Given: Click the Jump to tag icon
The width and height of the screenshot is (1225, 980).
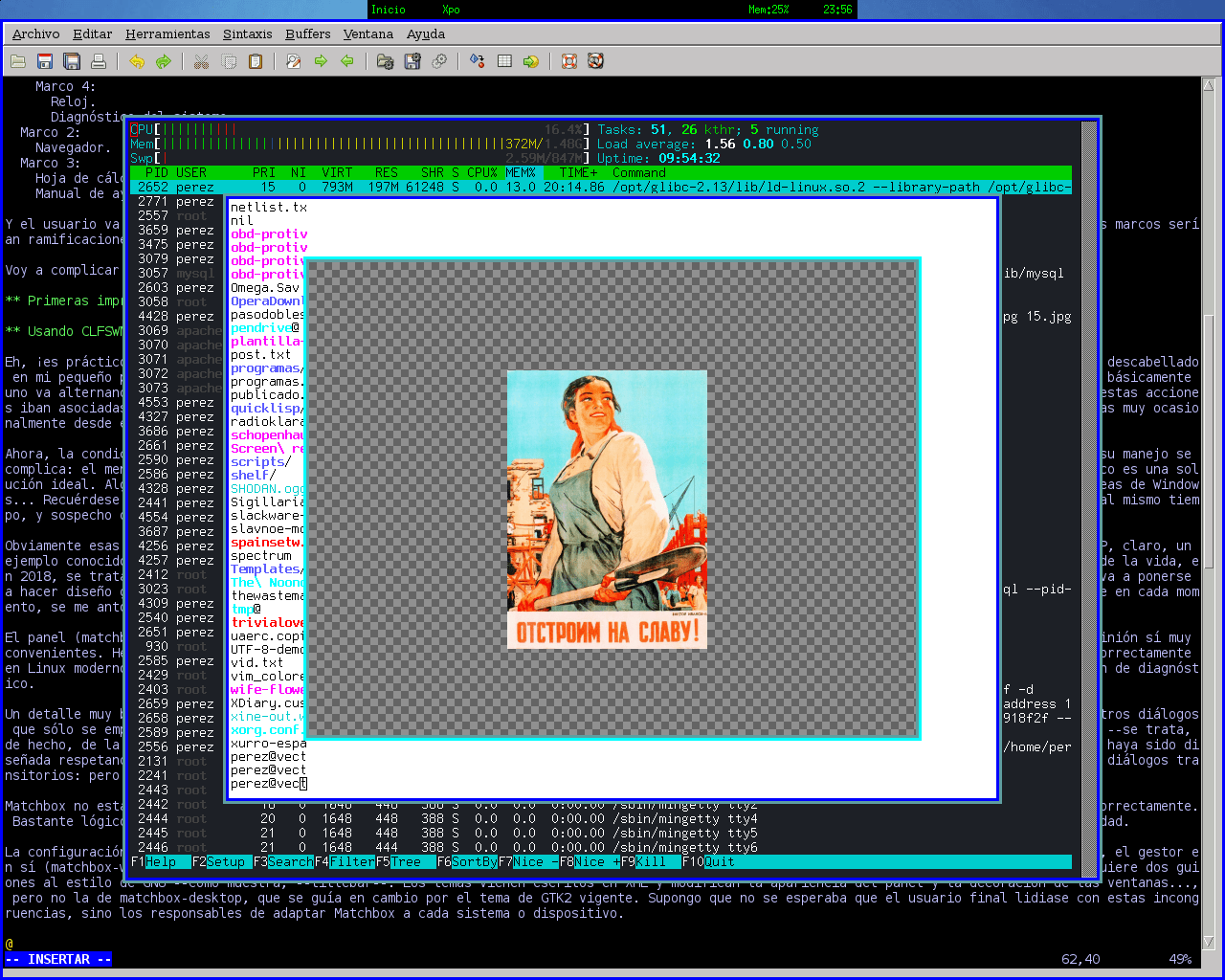Looking at the screenshot, I should click(531, 61).
